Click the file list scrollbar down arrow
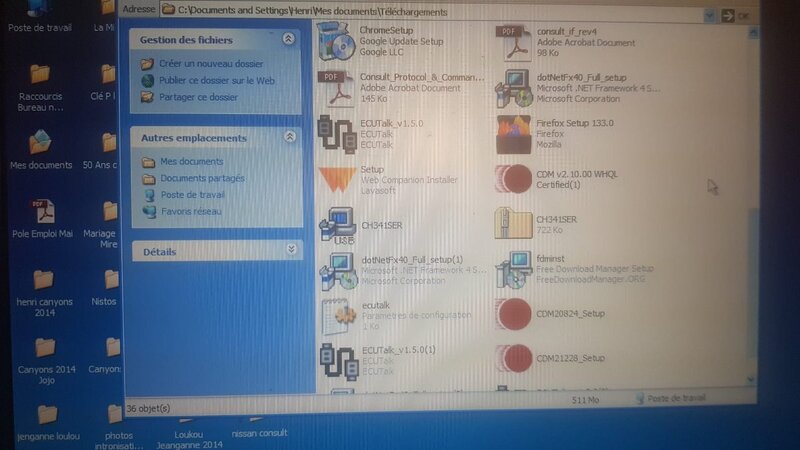Screen dimensions: 800x450 pyautogui.click(x=751, y=378)
